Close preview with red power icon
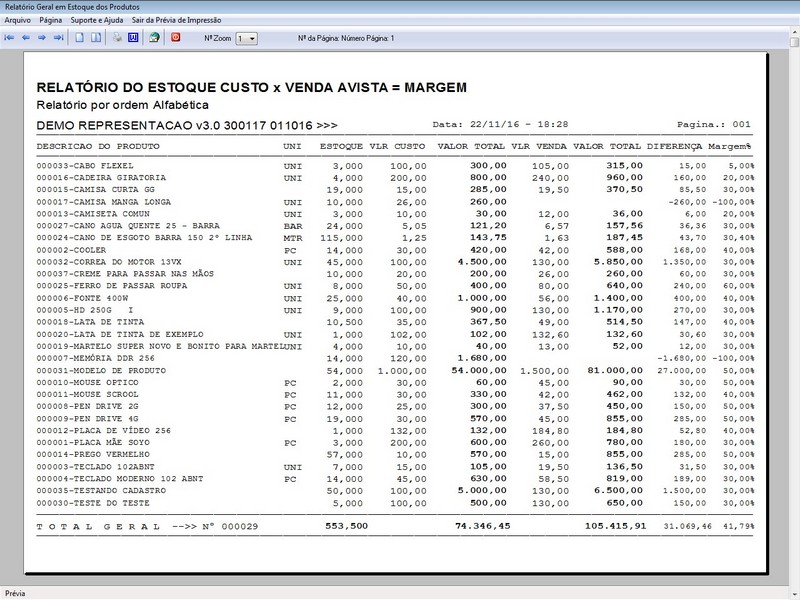Image resolution: width=800 pixels, height=600 pixels. click(176, 38)
